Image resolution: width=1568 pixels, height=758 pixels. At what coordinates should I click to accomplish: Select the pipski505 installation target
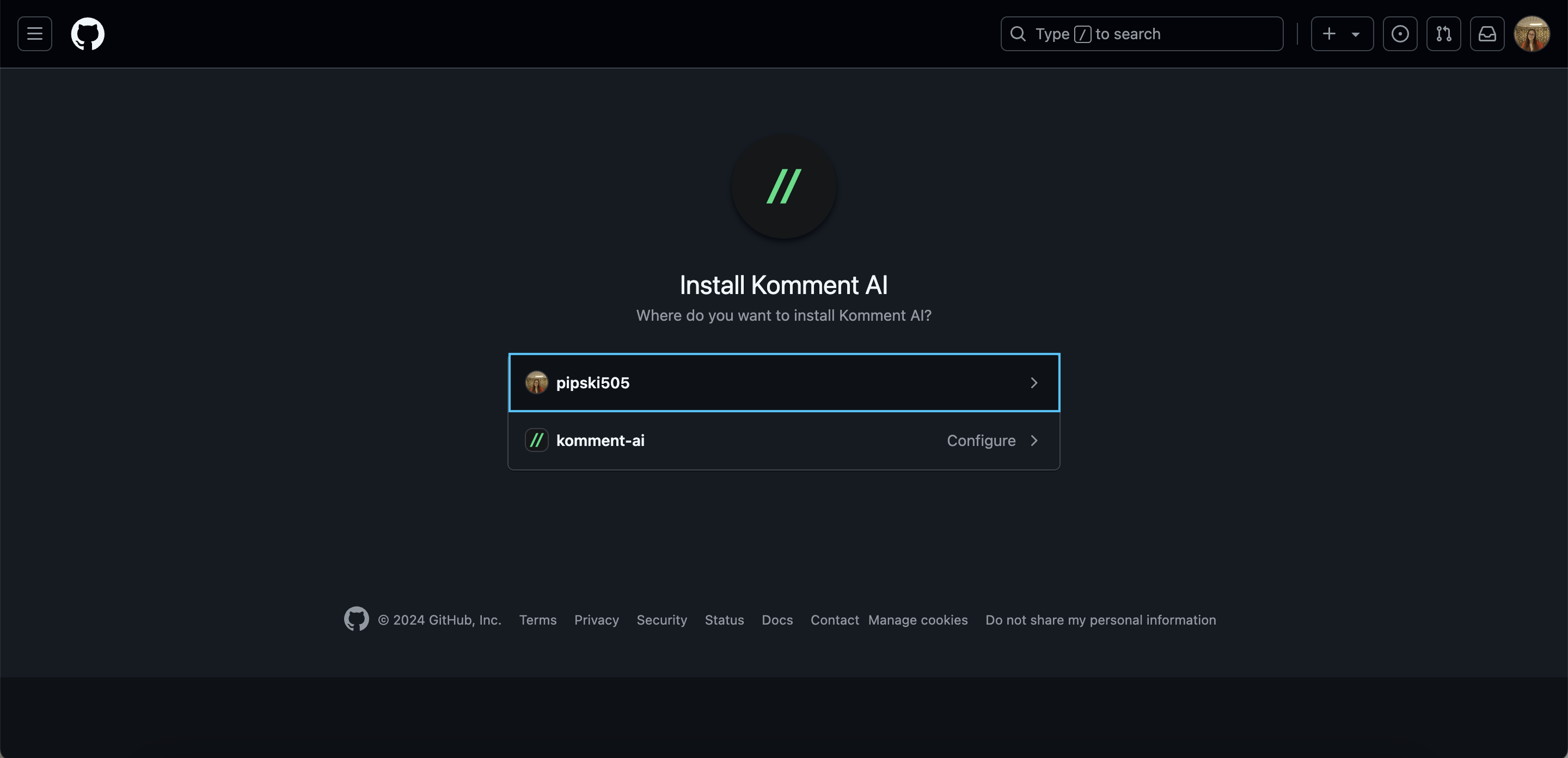point(784,382)
